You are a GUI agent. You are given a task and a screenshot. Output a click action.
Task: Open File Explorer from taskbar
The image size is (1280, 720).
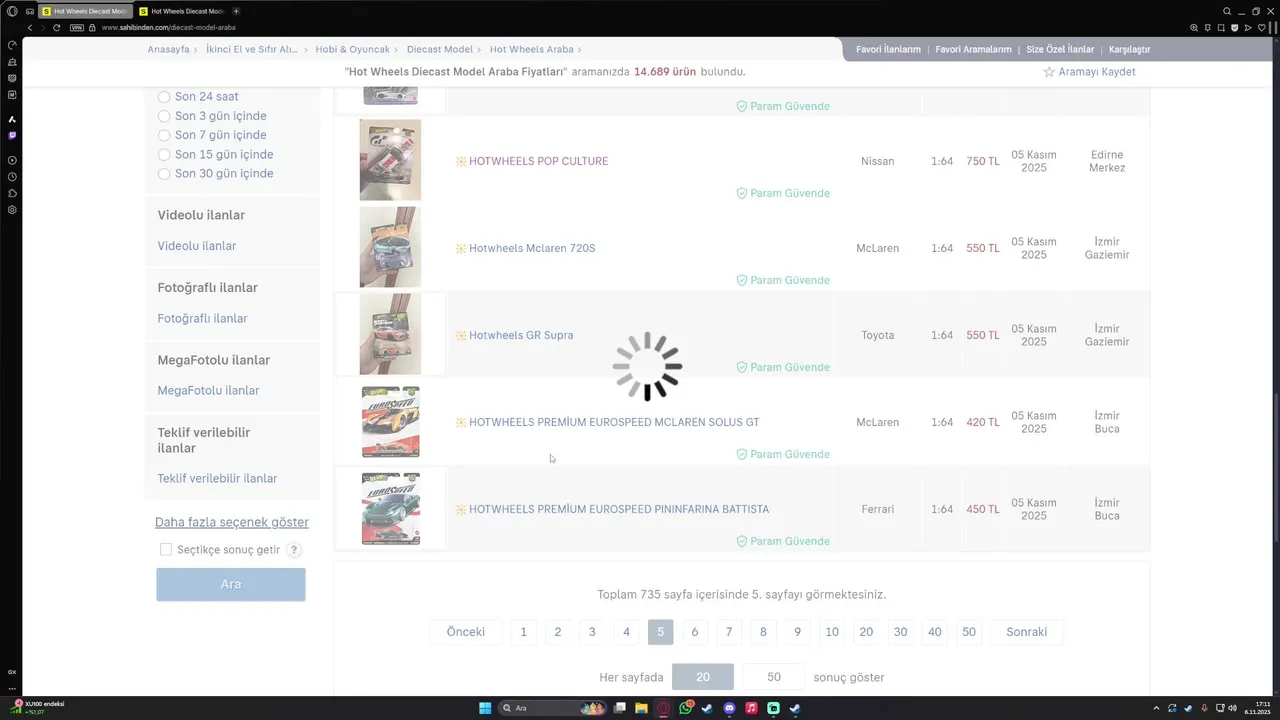[641, 708]
